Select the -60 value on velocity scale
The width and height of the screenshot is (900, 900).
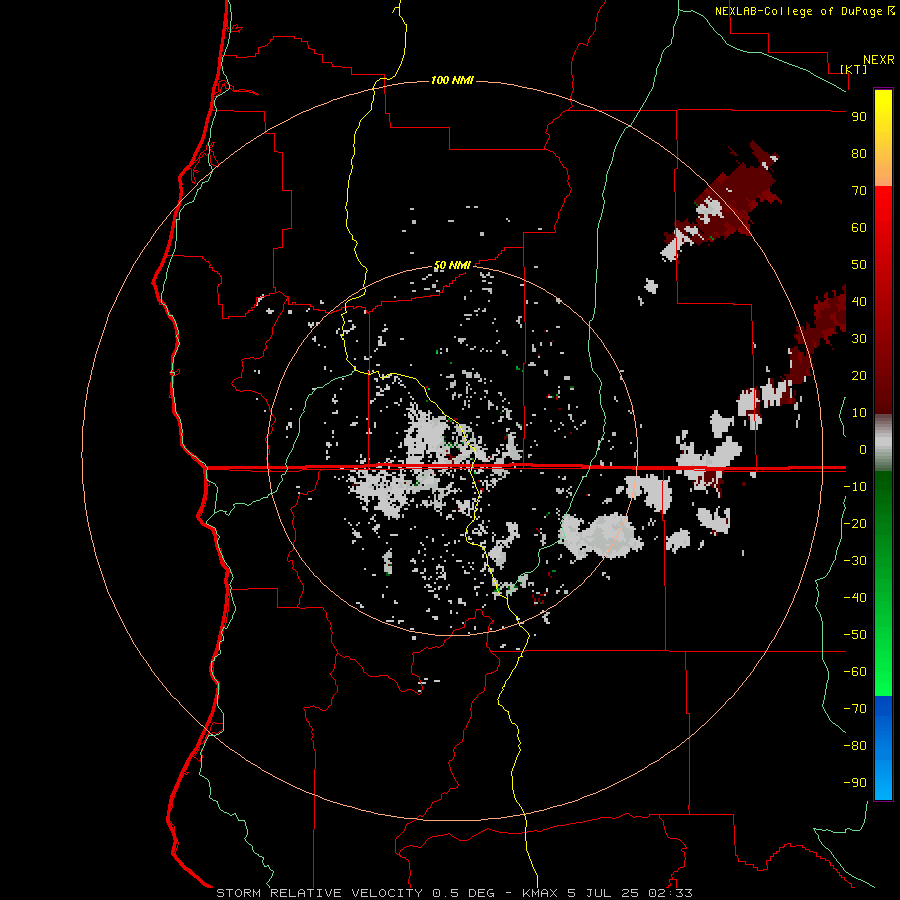pyautogui.click(x=855, y=672)
